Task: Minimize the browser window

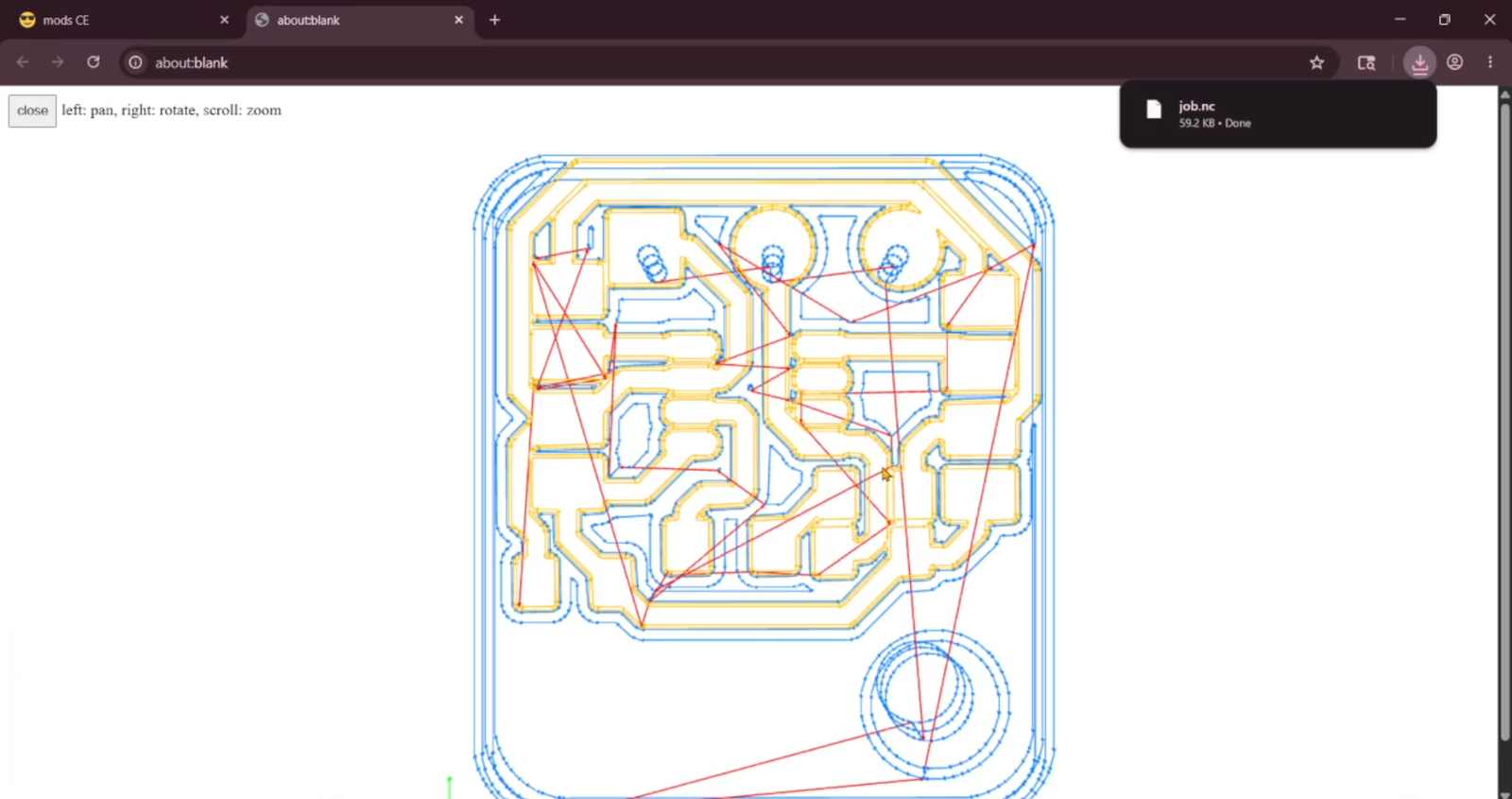Action: [x=1400, y=20]
